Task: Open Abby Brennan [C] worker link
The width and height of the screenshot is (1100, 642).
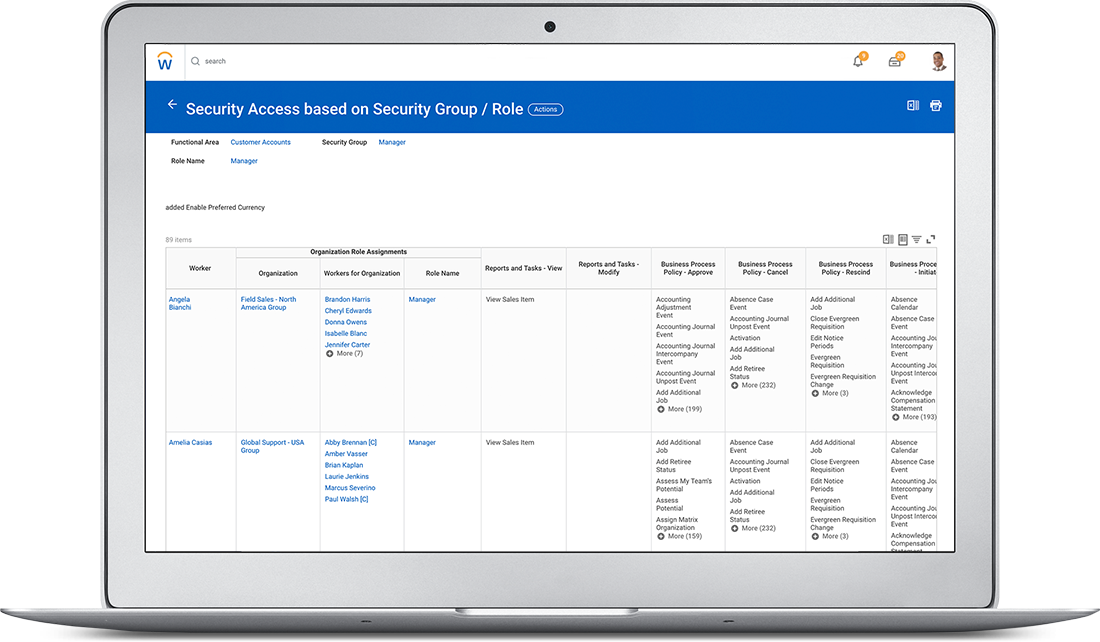Action: [x=350, y=443]
